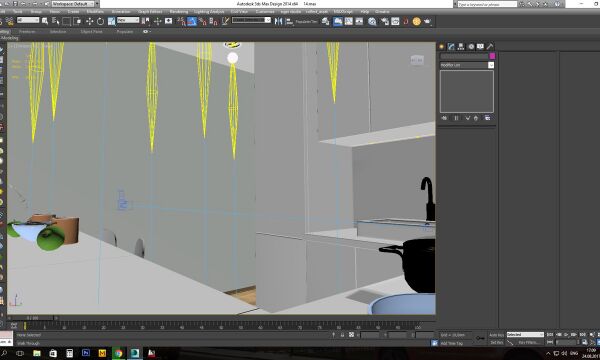Image resolution: width=600 pixels, height=360 pixels.
Task: Open the Utilities command panel tab
Action: click(x=490, y=46)
